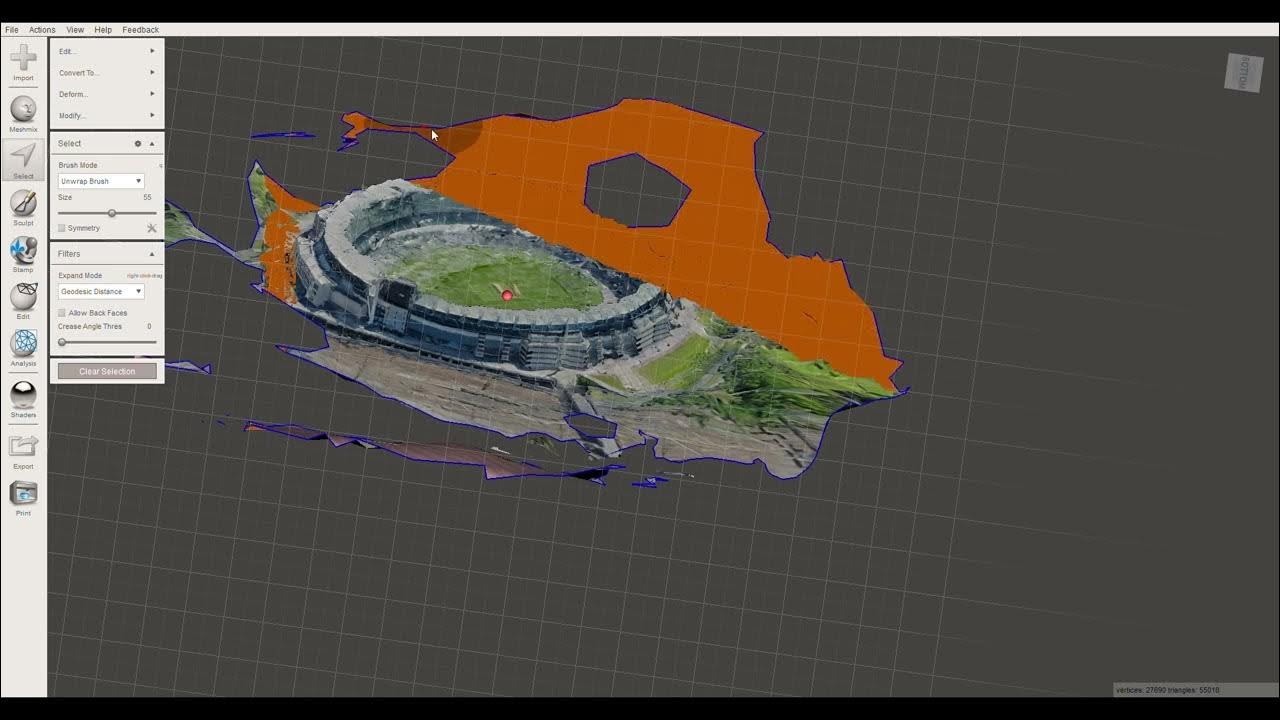This screenshot has height=720, width=1280.
Task: Enable the Symmetry checkbox
Action: point(62,228)
